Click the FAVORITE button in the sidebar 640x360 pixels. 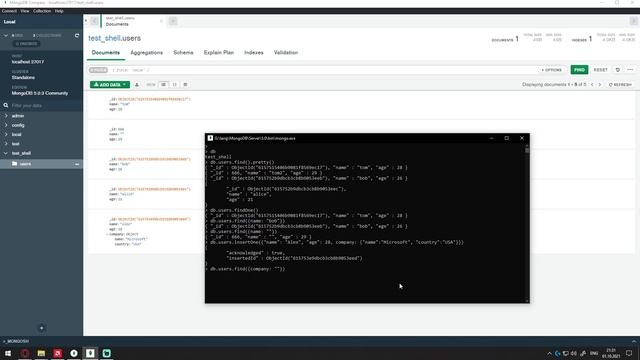[x=26, y=44]
